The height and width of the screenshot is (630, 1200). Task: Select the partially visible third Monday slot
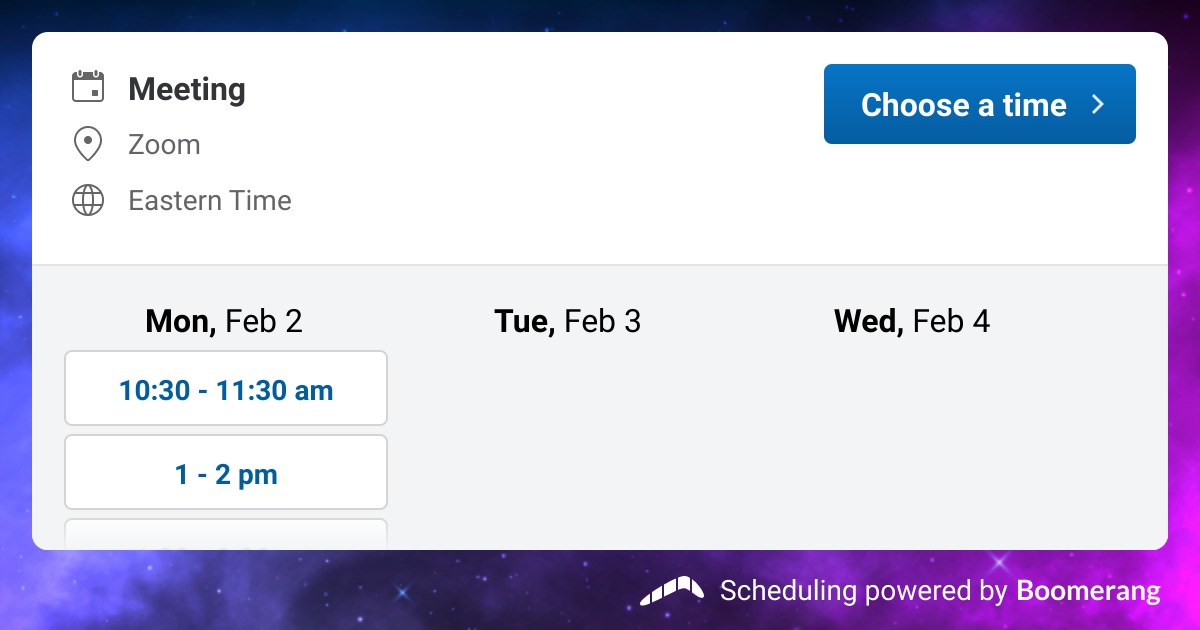click(226, 534)
